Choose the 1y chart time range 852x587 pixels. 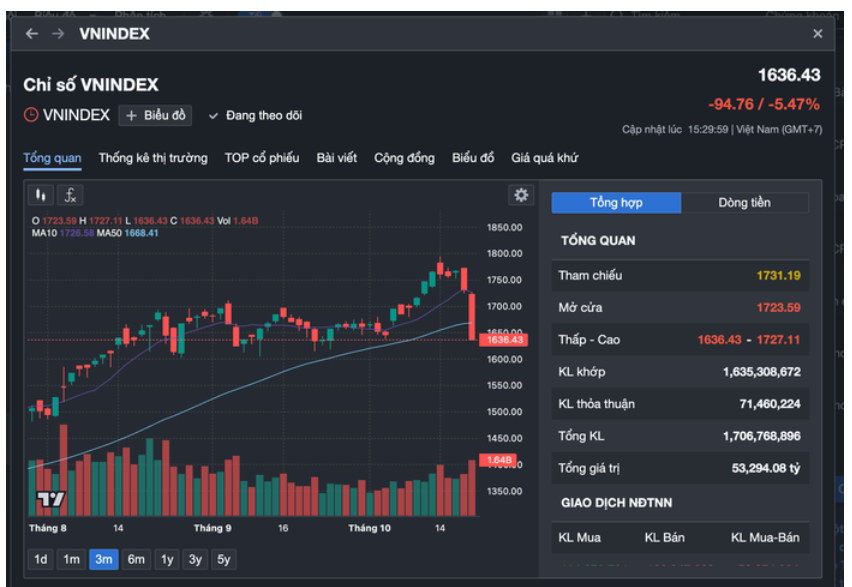(x=166, y=560)
